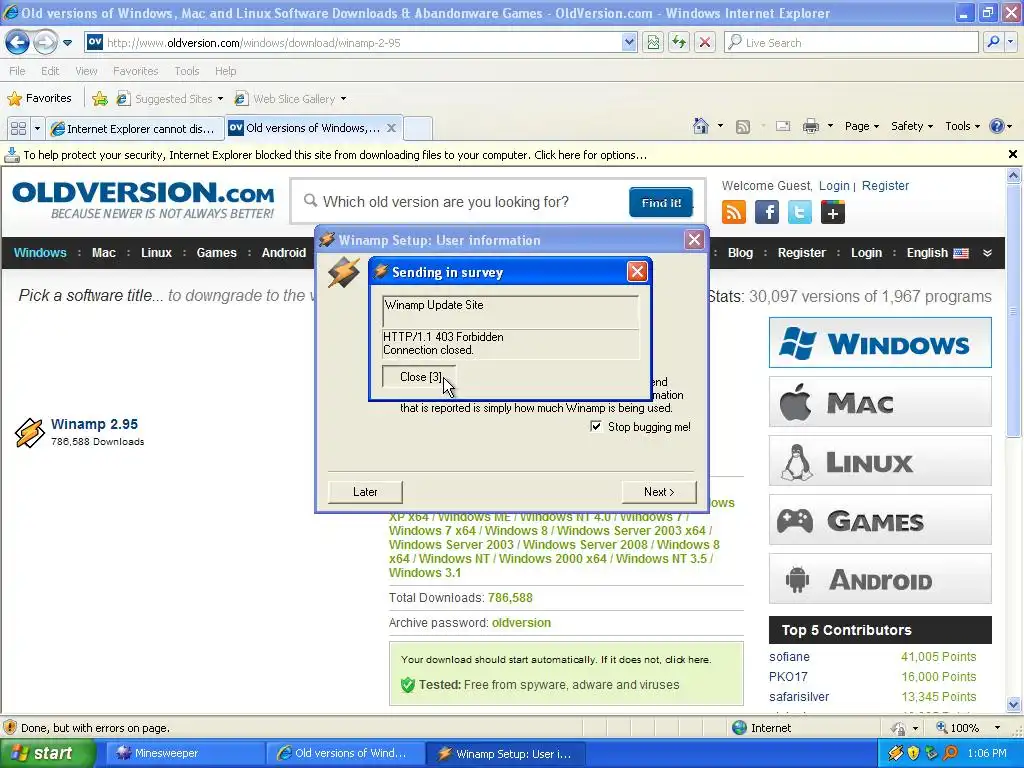
Task: Open the orange RSS feed icon on OldVersion
Action: click(734, 212)
